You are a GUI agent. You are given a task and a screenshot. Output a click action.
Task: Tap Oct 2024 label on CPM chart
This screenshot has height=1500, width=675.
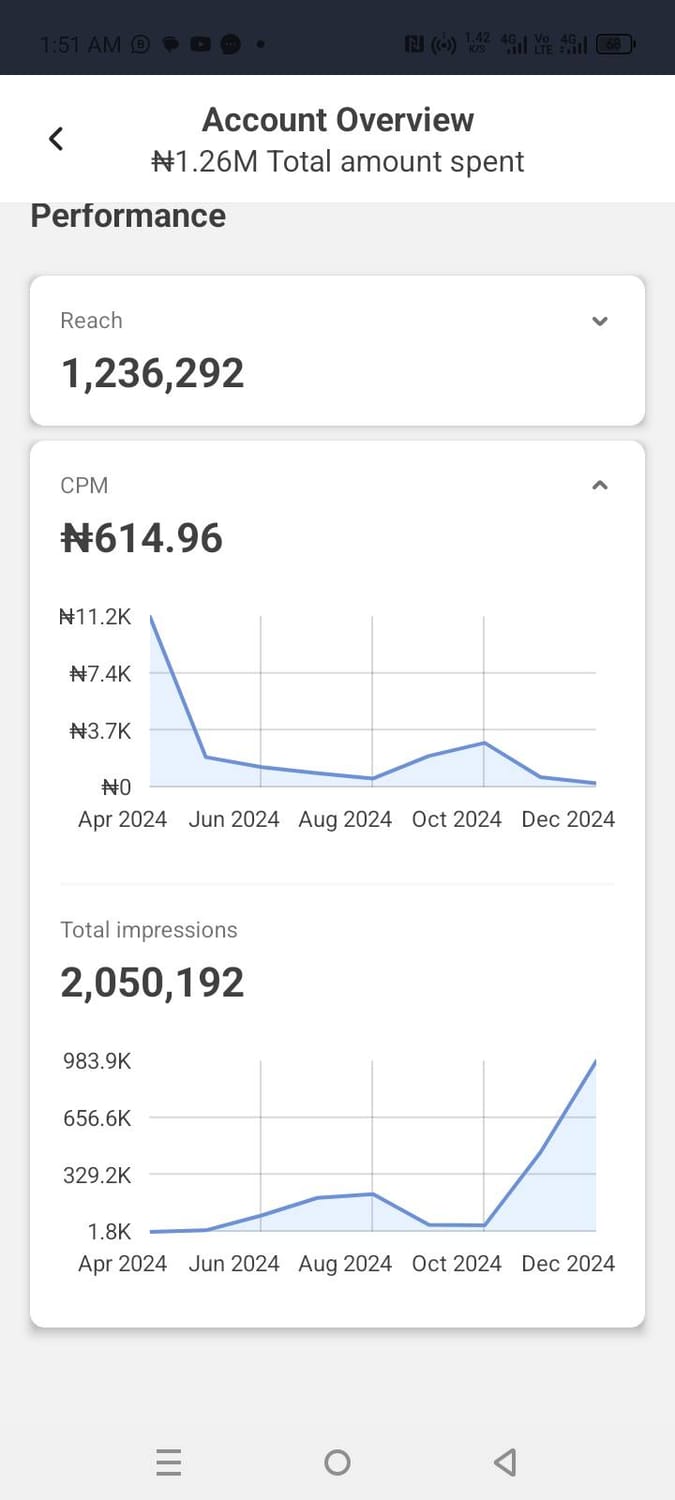tap(456, 819)
